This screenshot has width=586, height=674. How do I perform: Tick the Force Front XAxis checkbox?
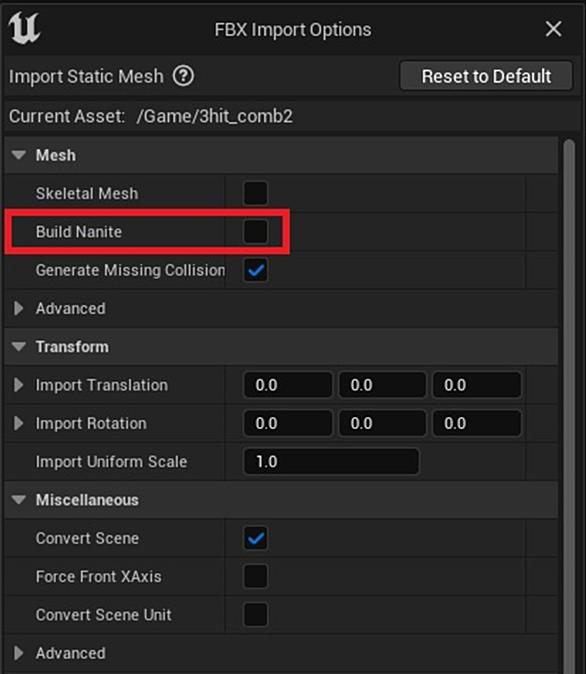tap(255, 576)
